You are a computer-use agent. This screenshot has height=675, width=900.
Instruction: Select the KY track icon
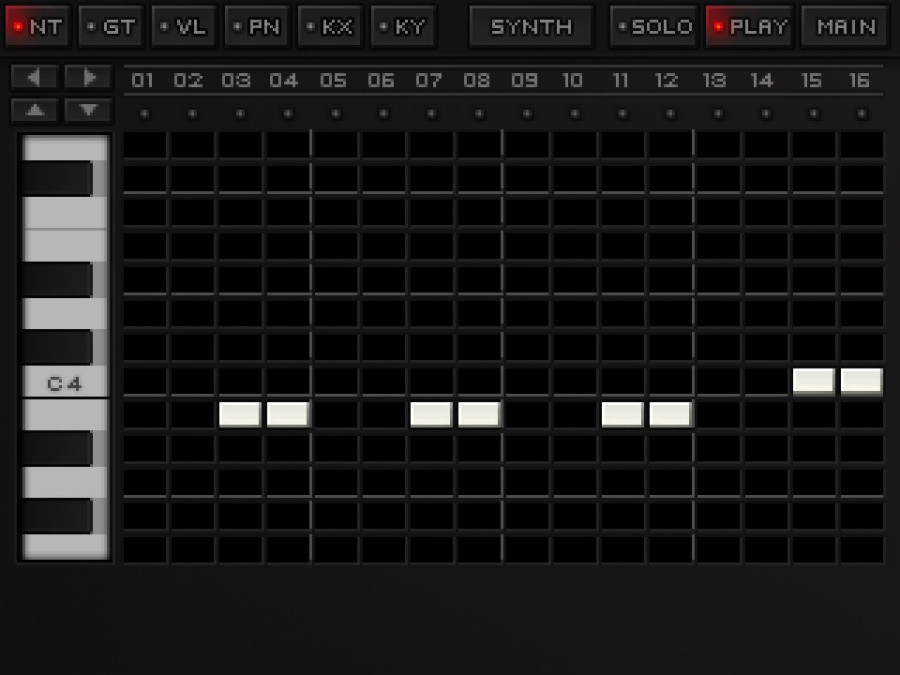point(402,26)
